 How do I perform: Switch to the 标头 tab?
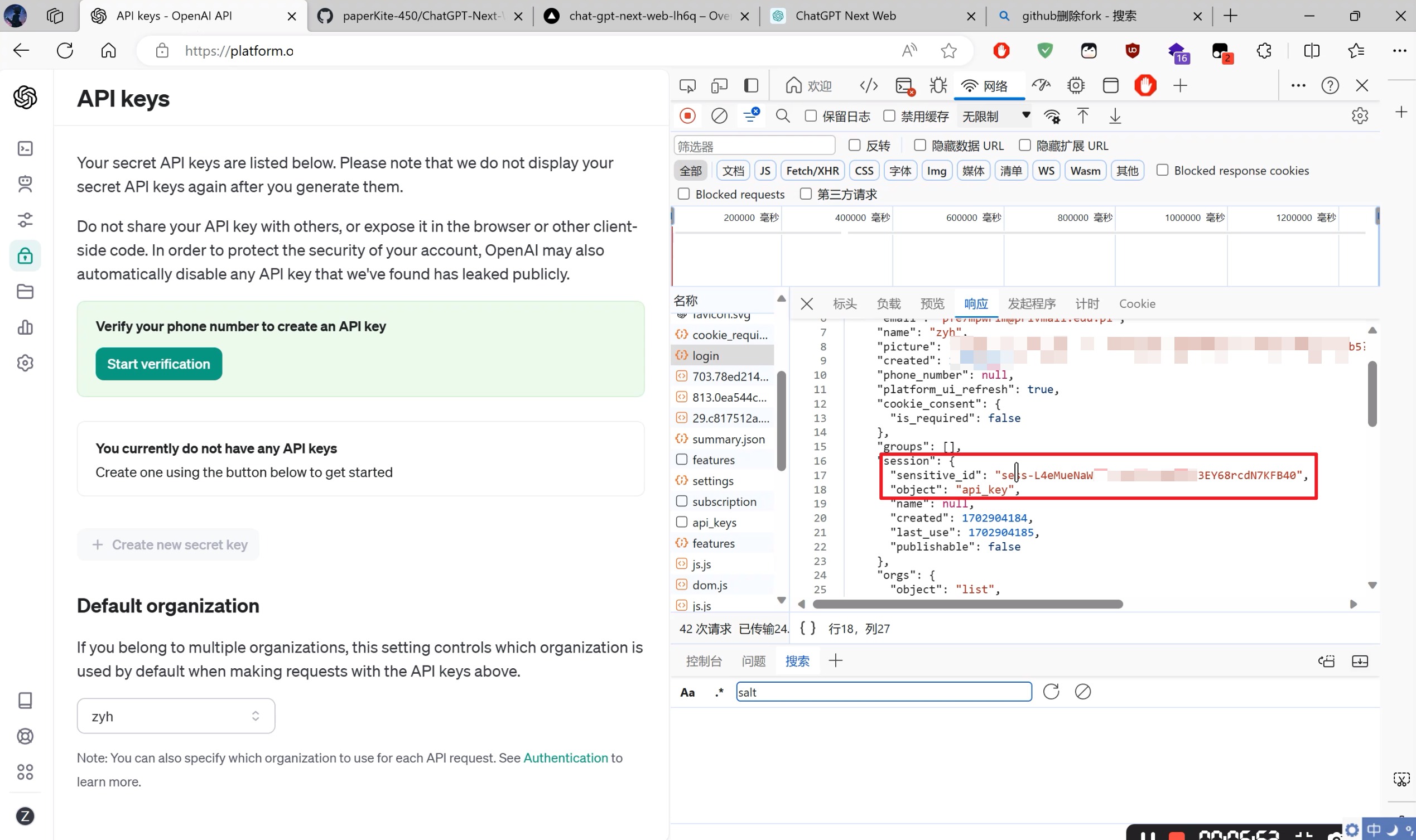click(845, 304)
